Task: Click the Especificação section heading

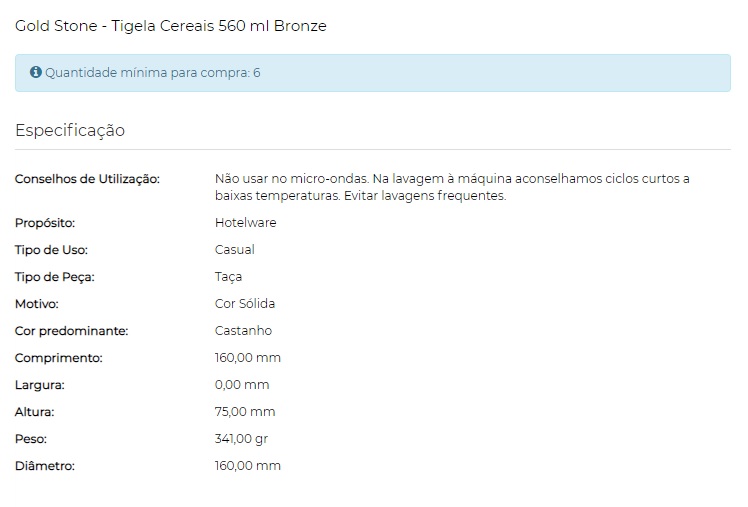Action: tap(70, 130)
